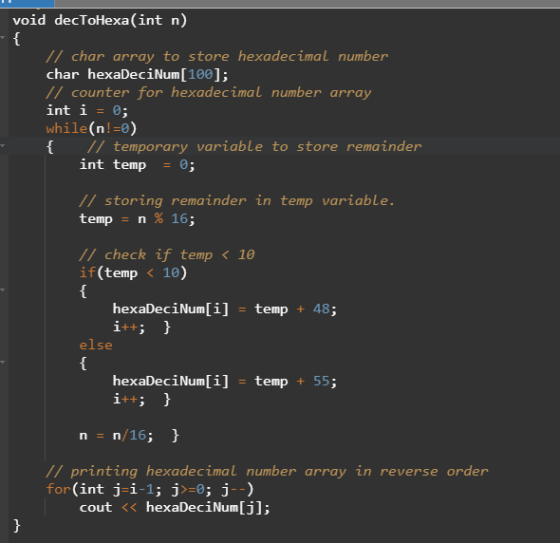Click the 'n = n/16;' statement
Screen dimensions: 560x543
pyautogui.click(x=116, y=435)
